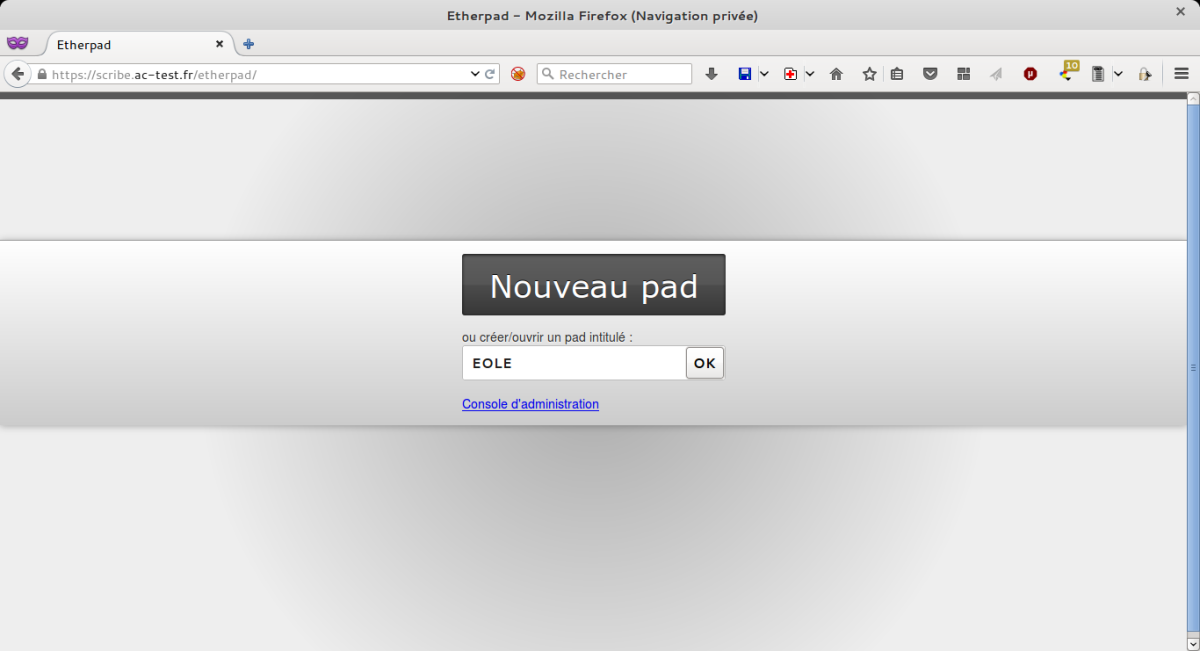The image size is (1200, 651).
Task: Select the URL address bar
Action: [259, 74]
